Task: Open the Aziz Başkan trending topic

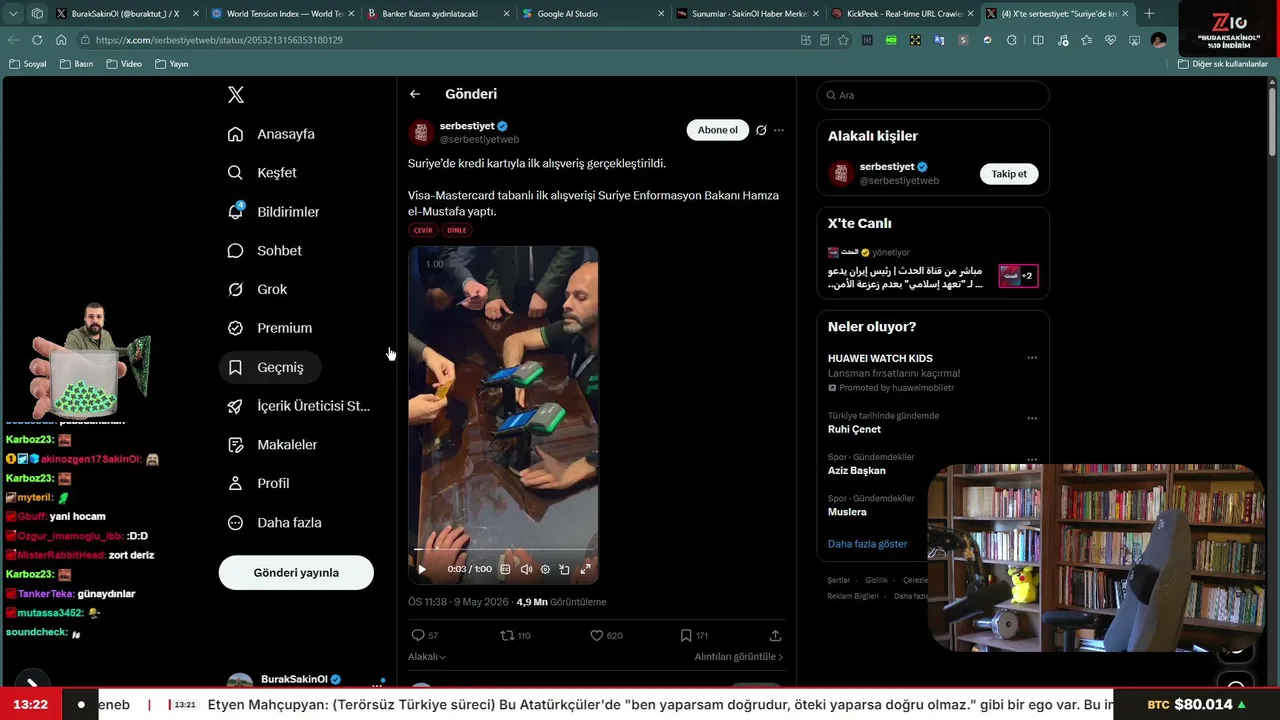Action: point(857,471)
